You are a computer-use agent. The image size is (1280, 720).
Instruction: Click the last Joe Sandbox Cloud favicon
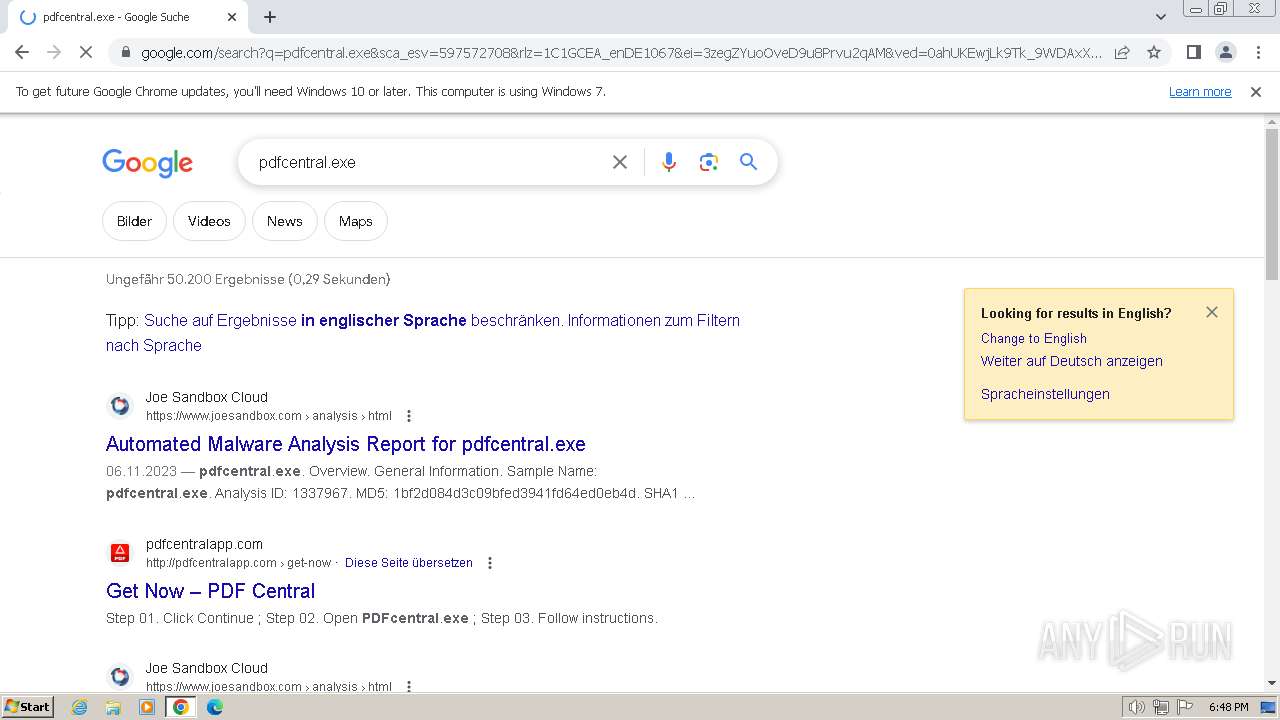click(x=120, y=677)
